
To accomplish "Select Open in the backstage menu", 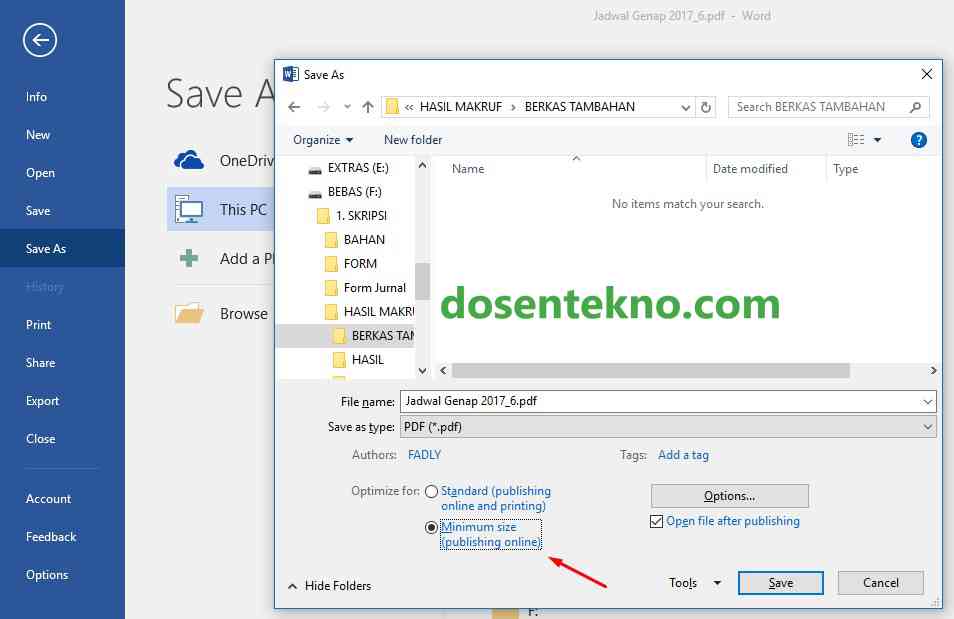I will coord(40,173).
